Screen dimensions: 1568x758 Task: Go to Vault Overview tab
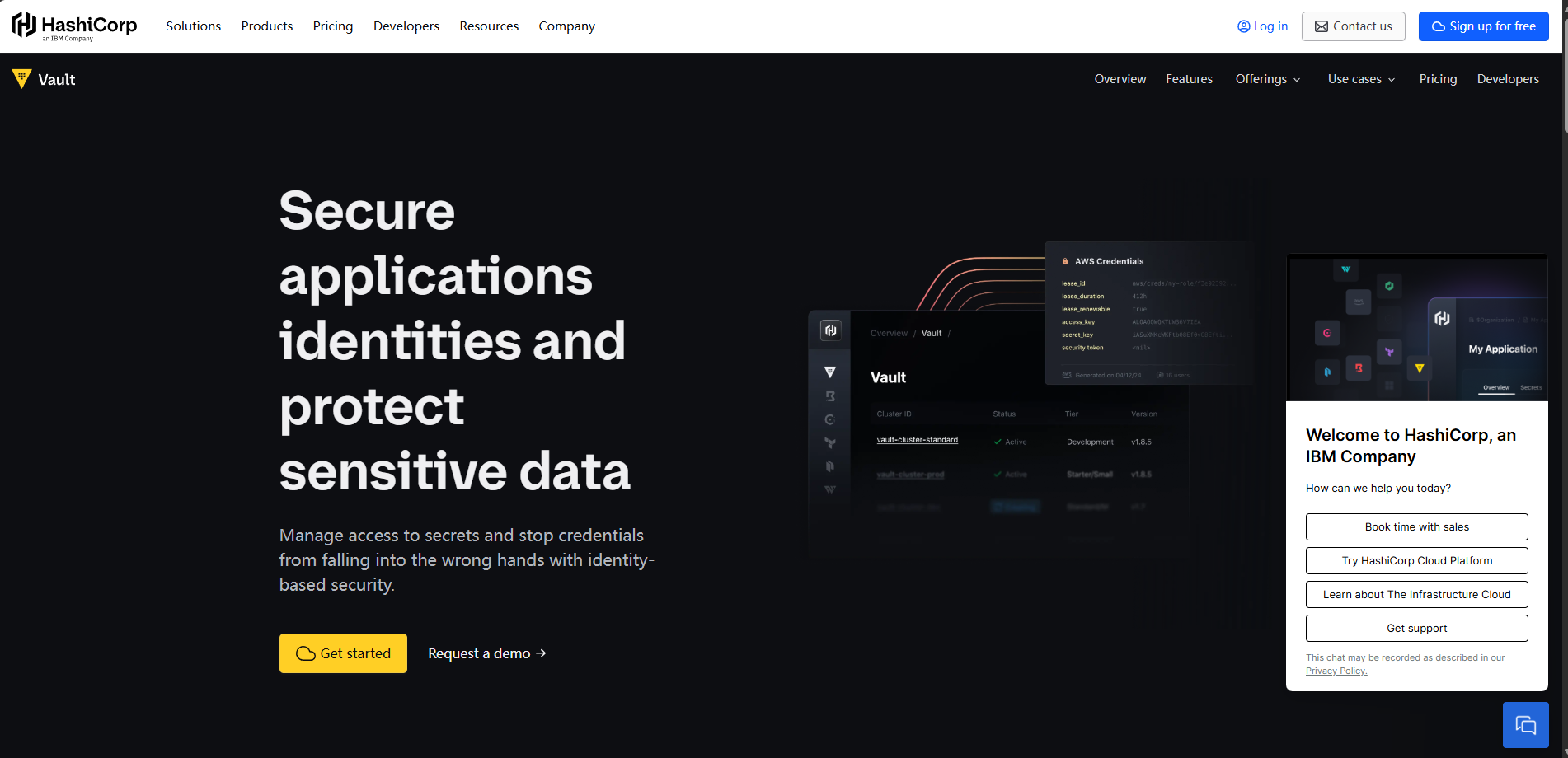coord(1120,79)
